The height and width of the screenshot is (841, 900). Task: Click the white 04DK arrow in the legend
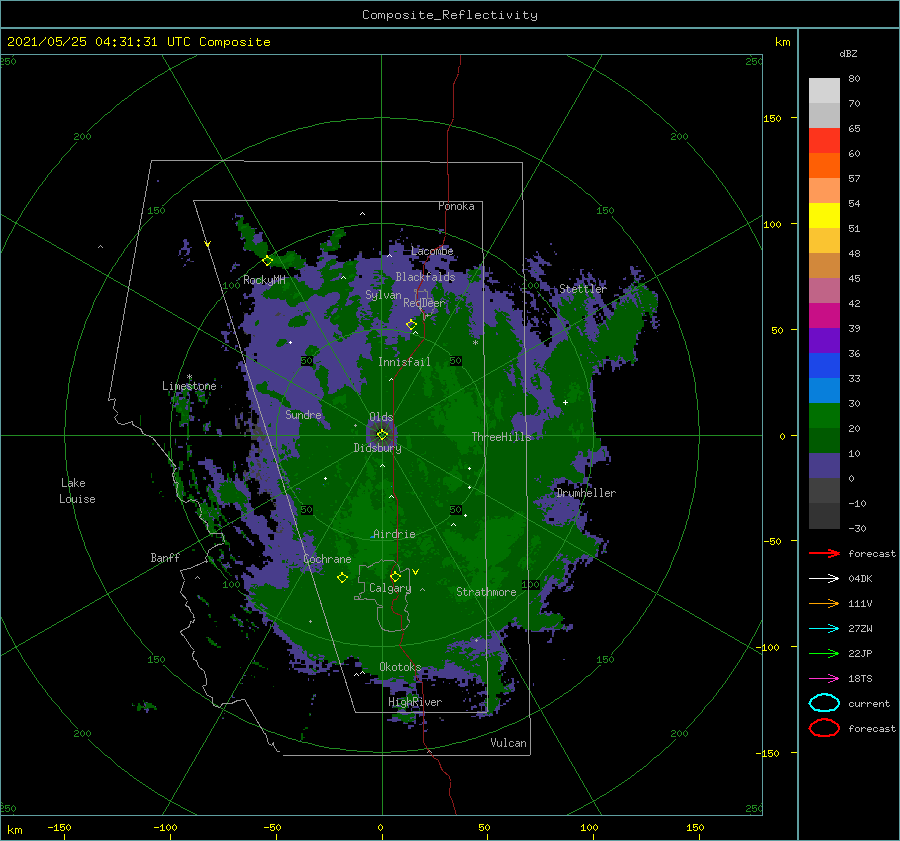pos(824,578)
